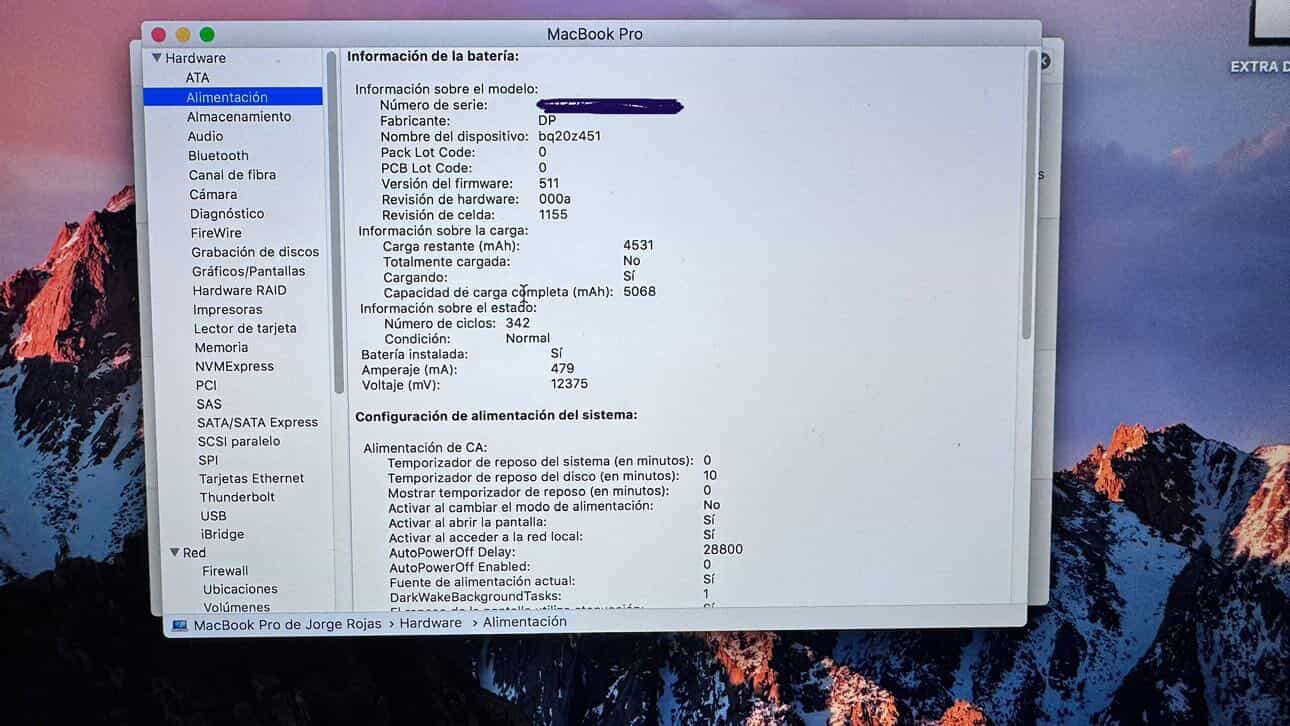This screenshot has height=726, width=1290.
Task: Click 'Alimentación' in the bottom path bar
Action: [525, 621]
